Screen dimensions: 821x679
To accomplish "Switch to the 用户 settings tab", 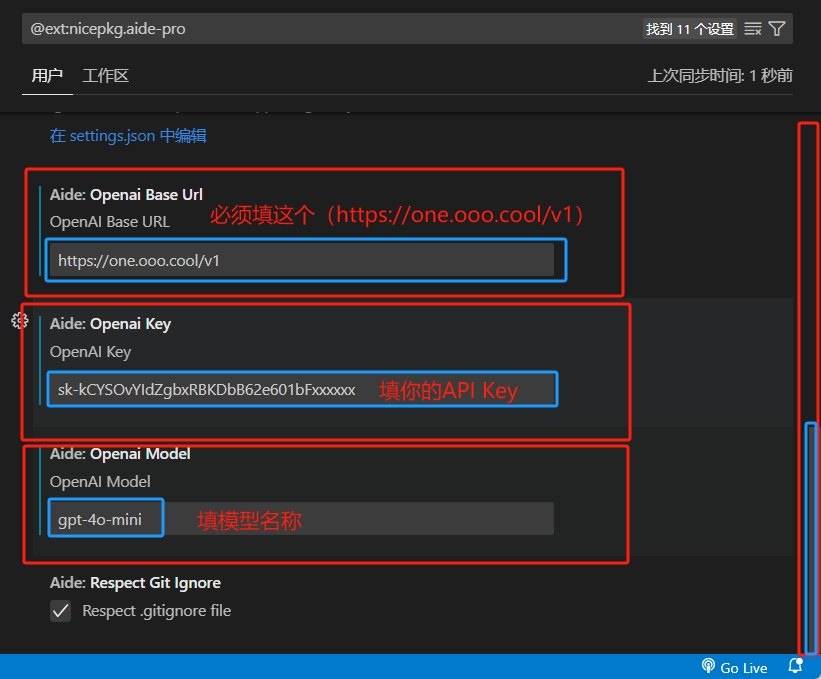I will [47, 76].
